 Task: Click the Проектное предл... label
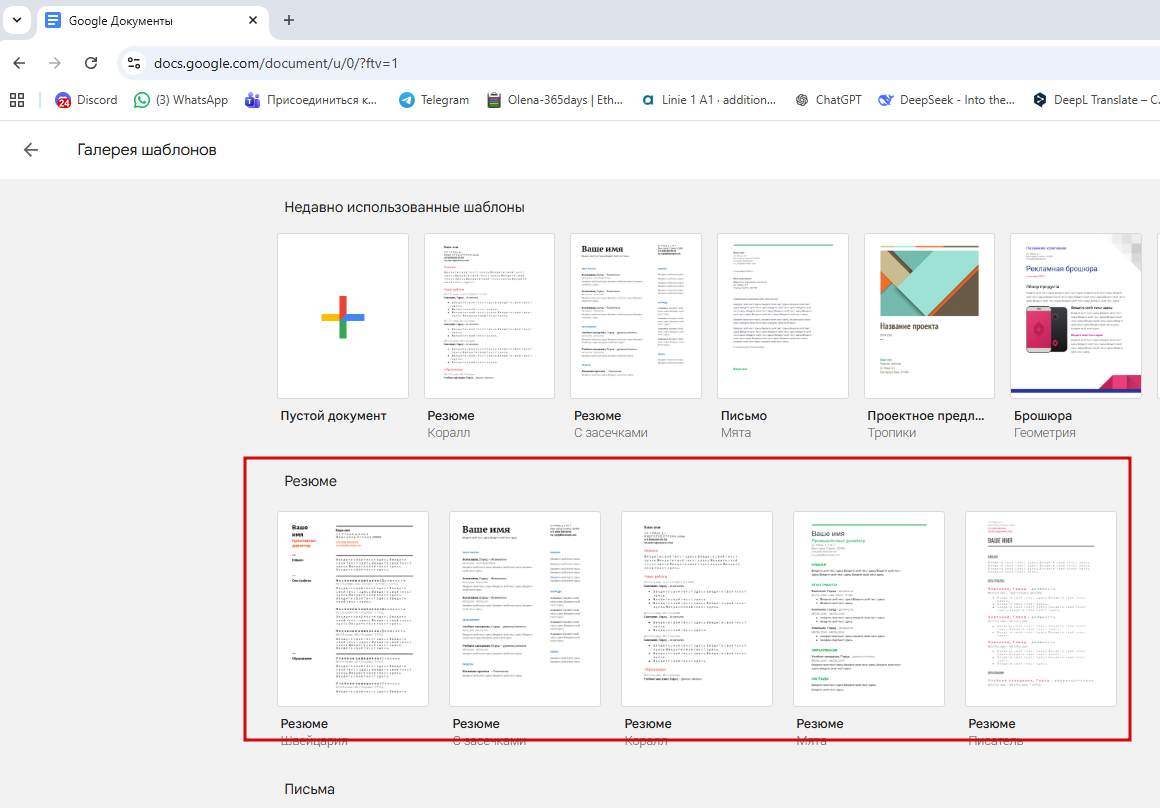coord(925,416)
